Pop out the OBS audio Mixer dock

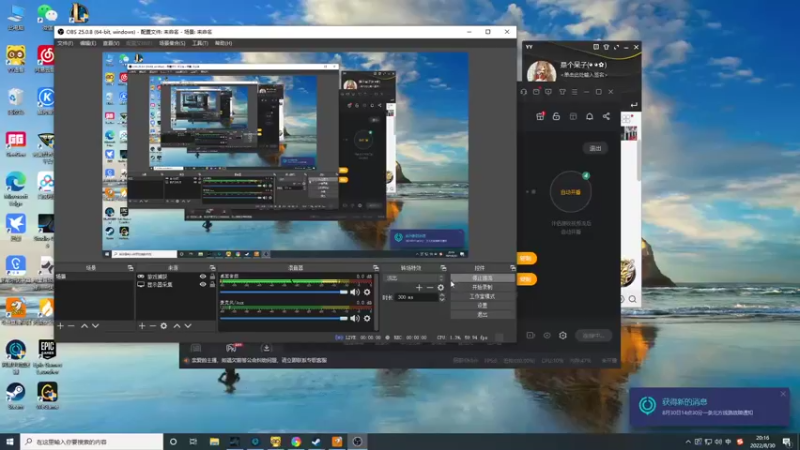376,268
